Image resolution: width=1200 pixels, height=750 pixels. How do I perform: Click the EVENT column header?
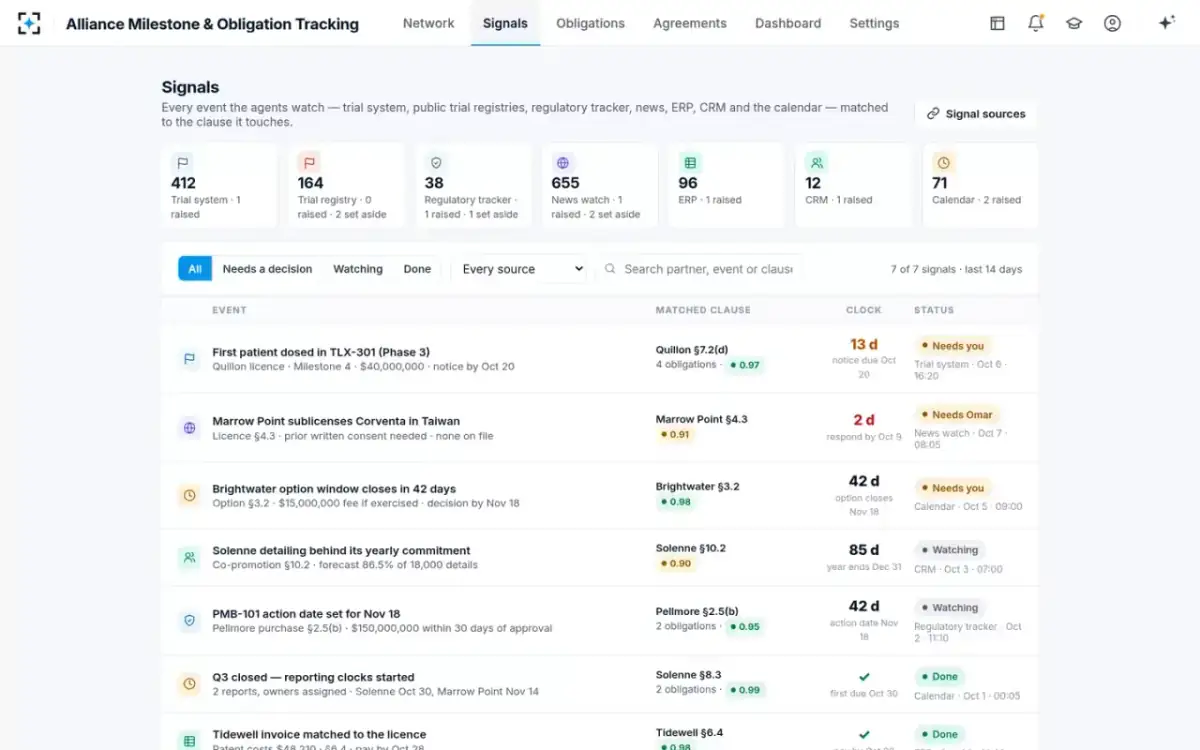(229, 310)
